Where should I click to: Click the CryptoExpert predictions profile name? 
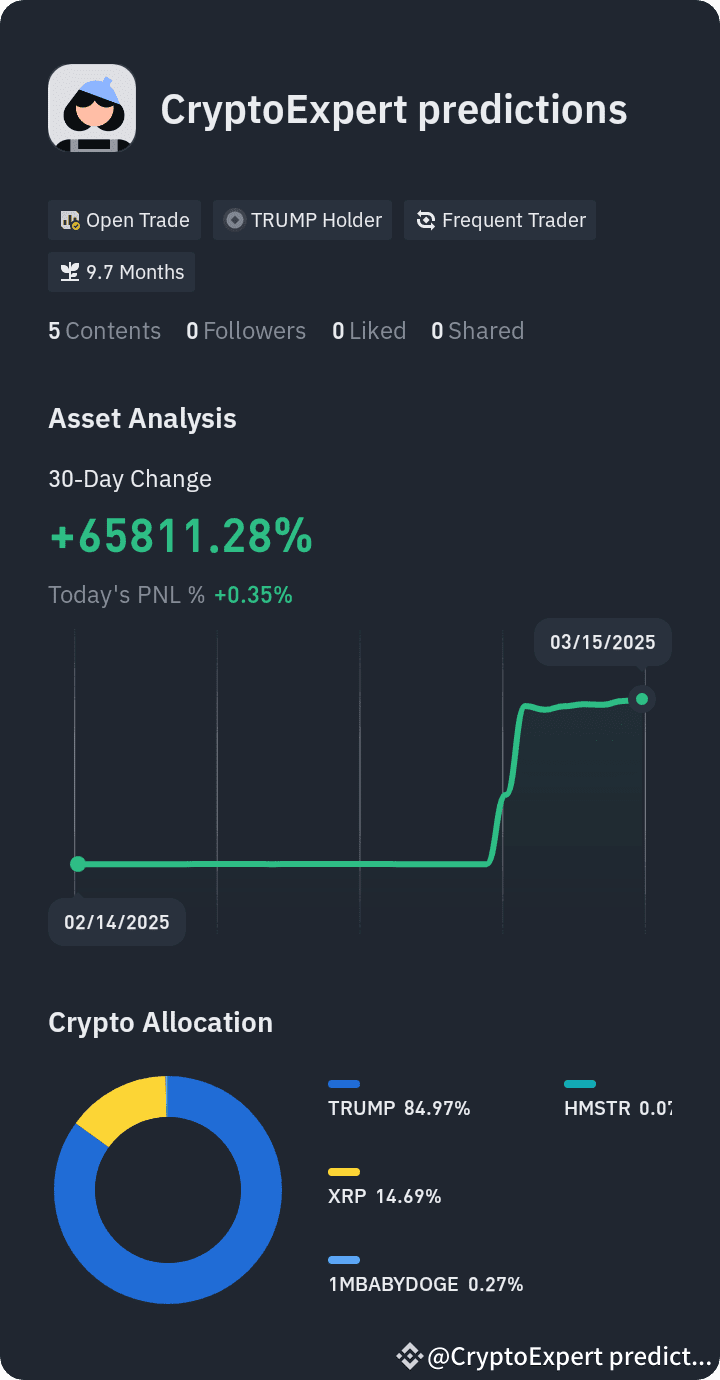394,109
